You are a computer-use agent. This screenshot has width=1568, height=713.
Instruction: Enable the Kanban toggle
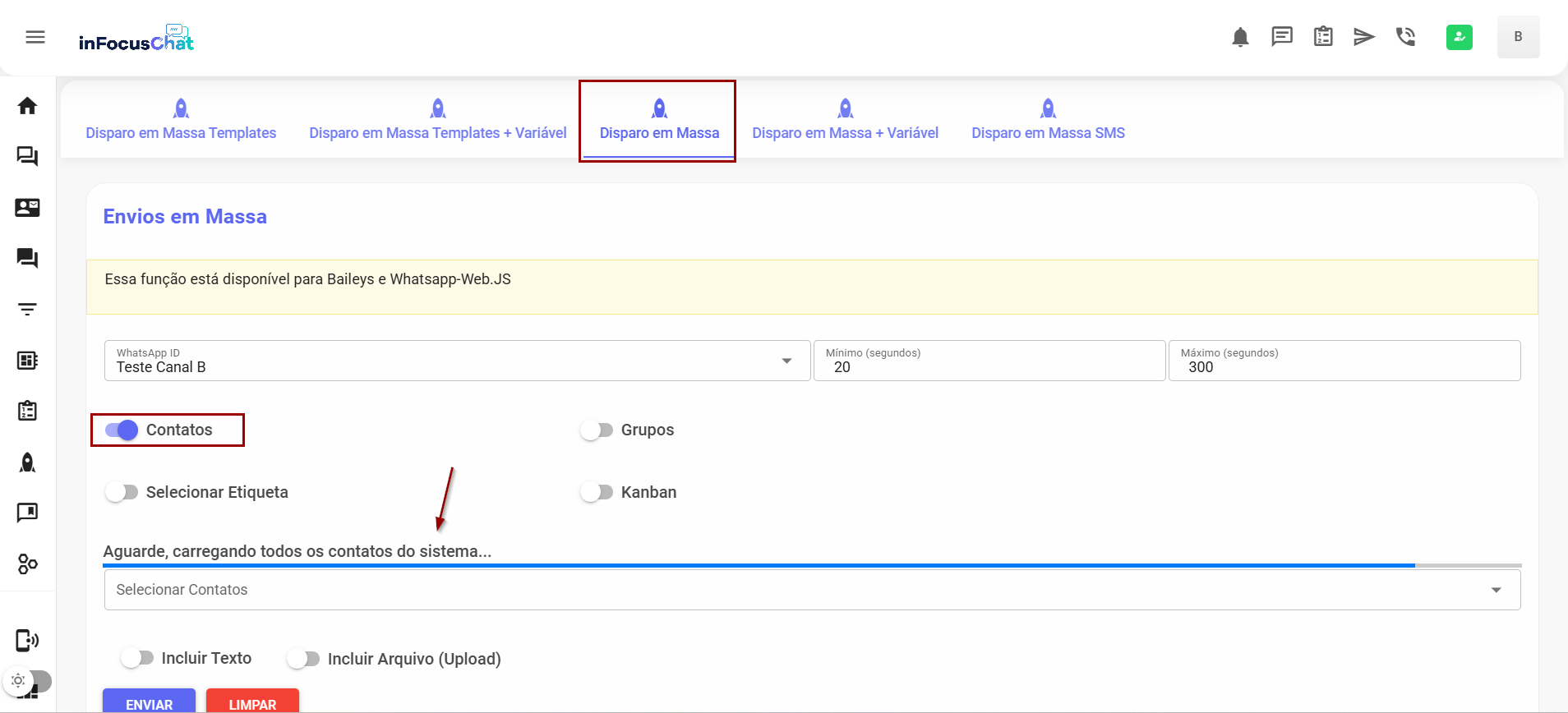pyautogui.click(x=597, y=492)
